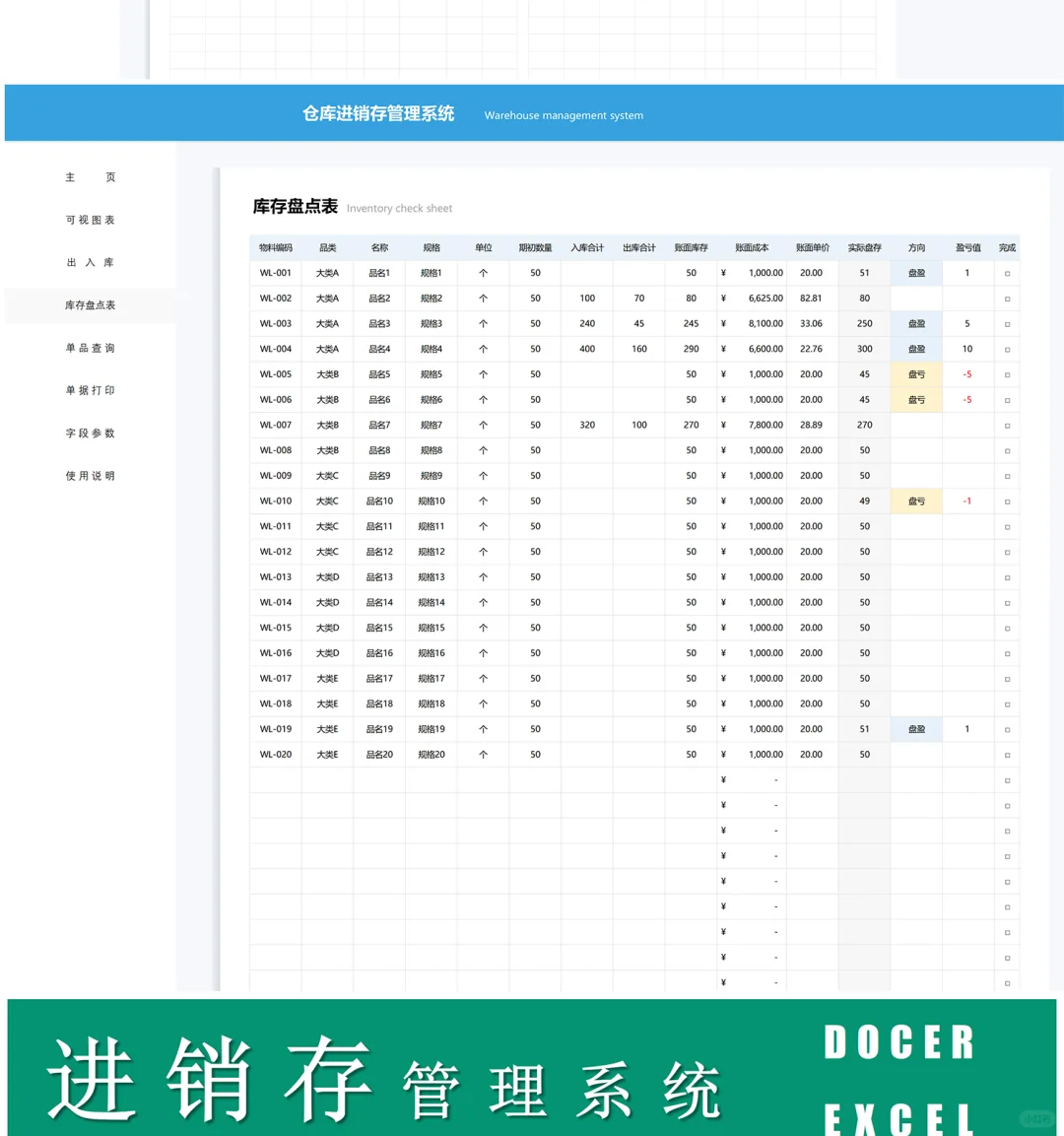Select the 实际盘存 cell showing 300
1064x1136 pixels.
[864, 349]
